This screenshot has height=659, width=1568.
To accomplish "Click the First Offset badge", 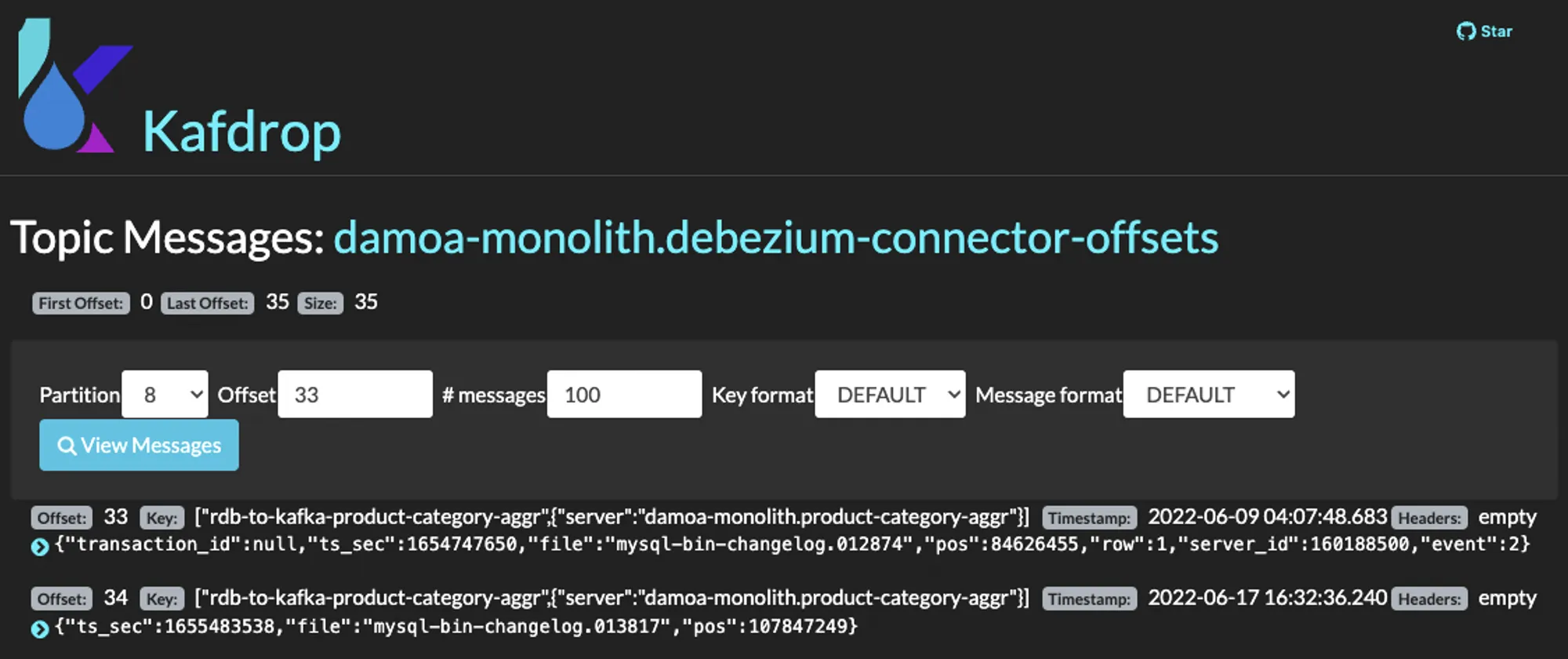I will (81, 304).
